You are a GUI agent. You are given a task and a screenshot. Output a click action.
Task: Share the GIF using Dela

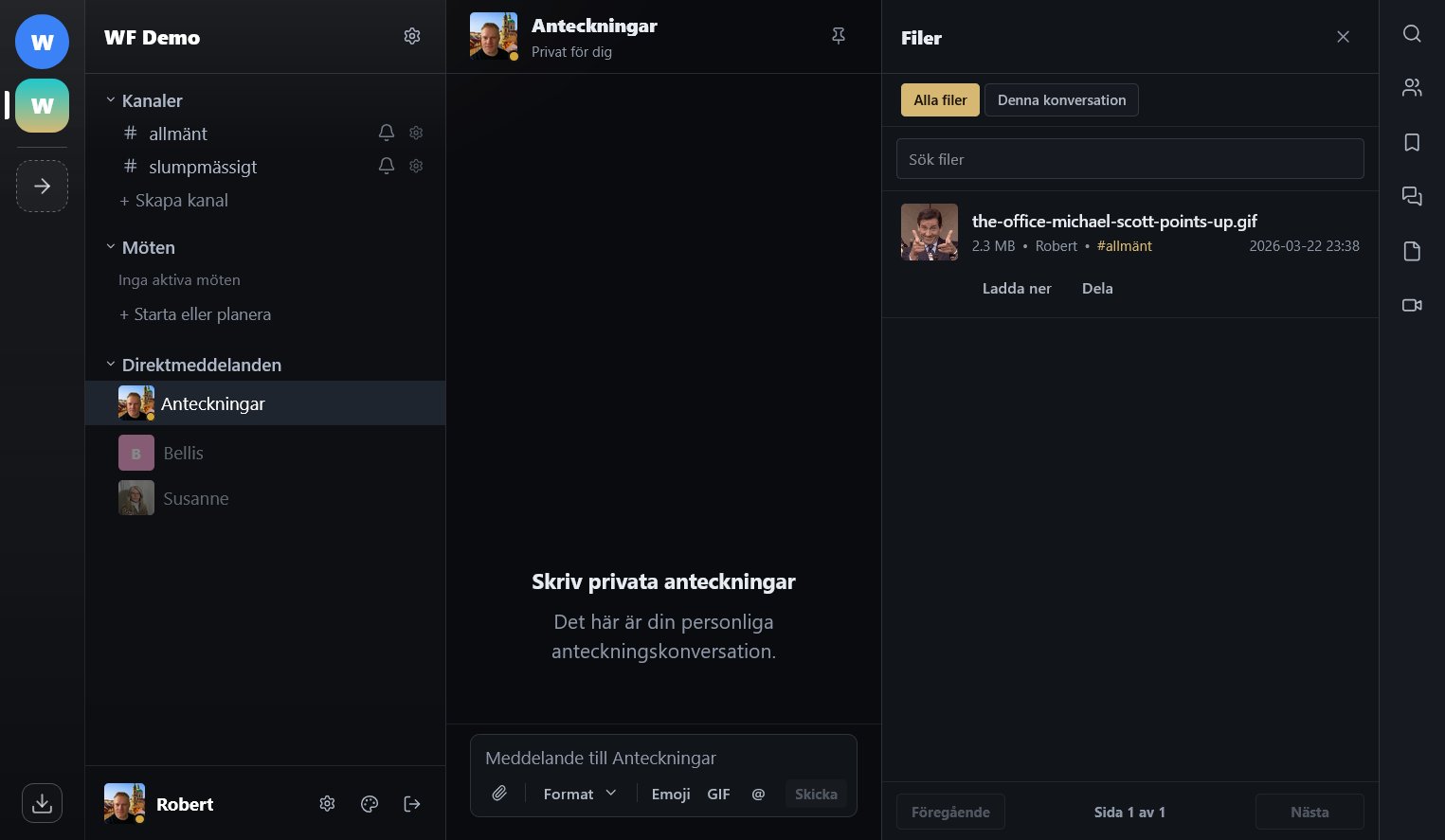click(x=1096, y=288)
